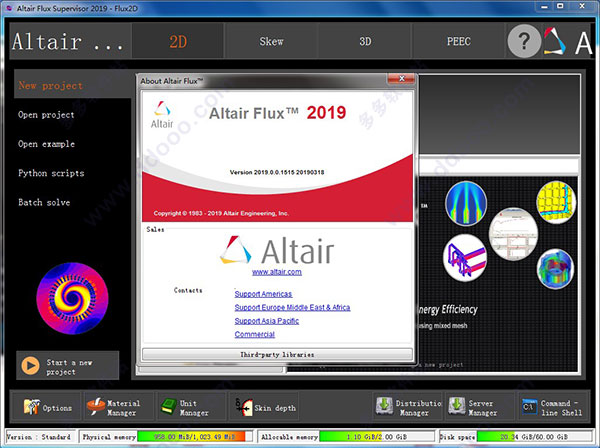Open www.altair.com link
This screenshot has height=448, width=600.
click(277, 272)
